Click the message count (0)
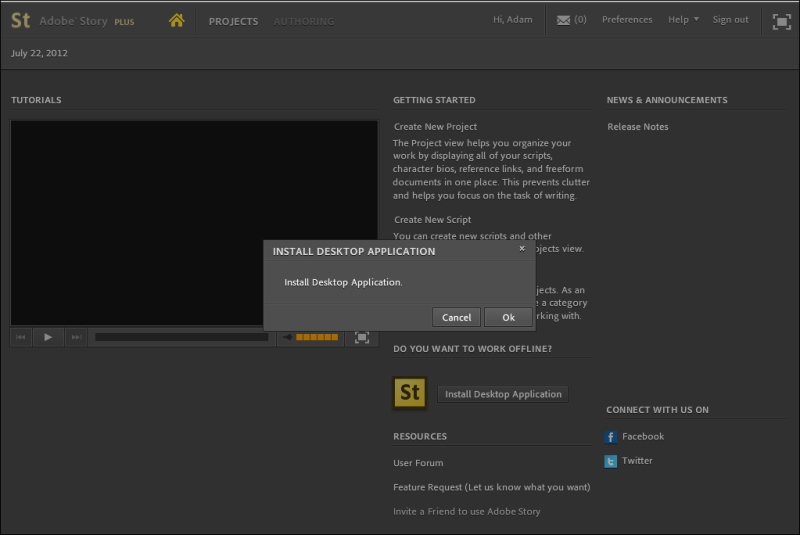 (x=580, y=19)
